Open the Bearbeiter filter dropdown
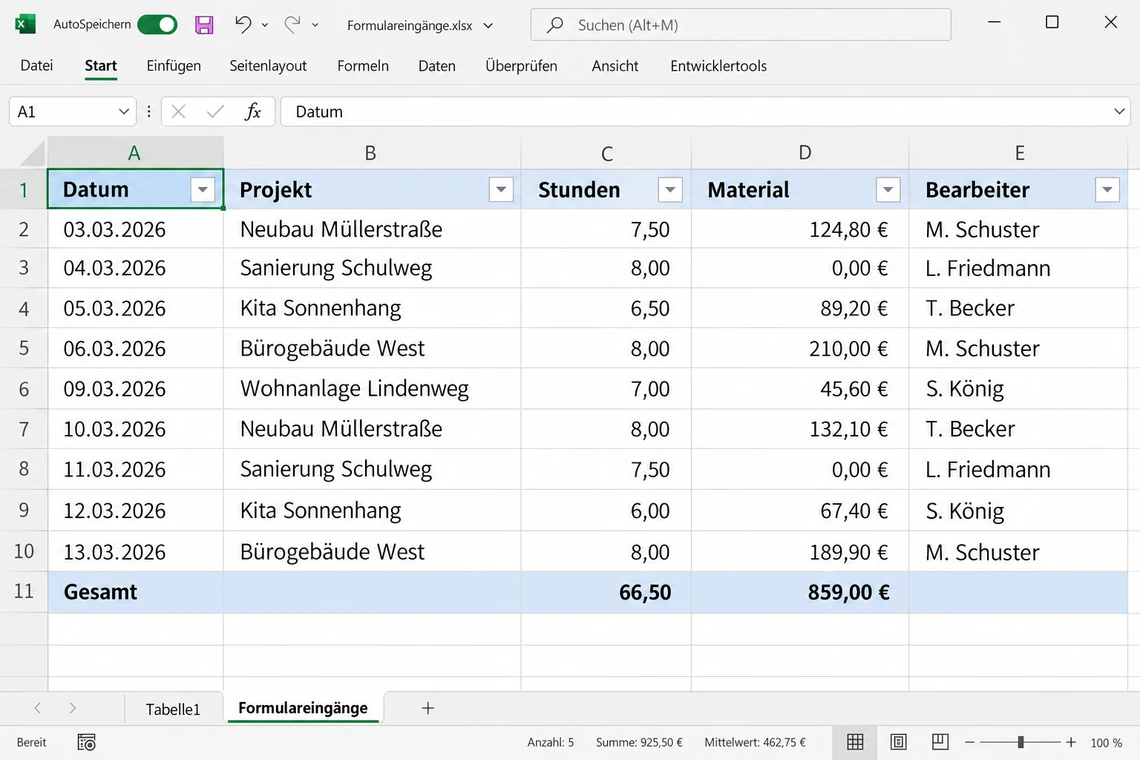This screenshot has width=1140, height=760. point(1107,190)
